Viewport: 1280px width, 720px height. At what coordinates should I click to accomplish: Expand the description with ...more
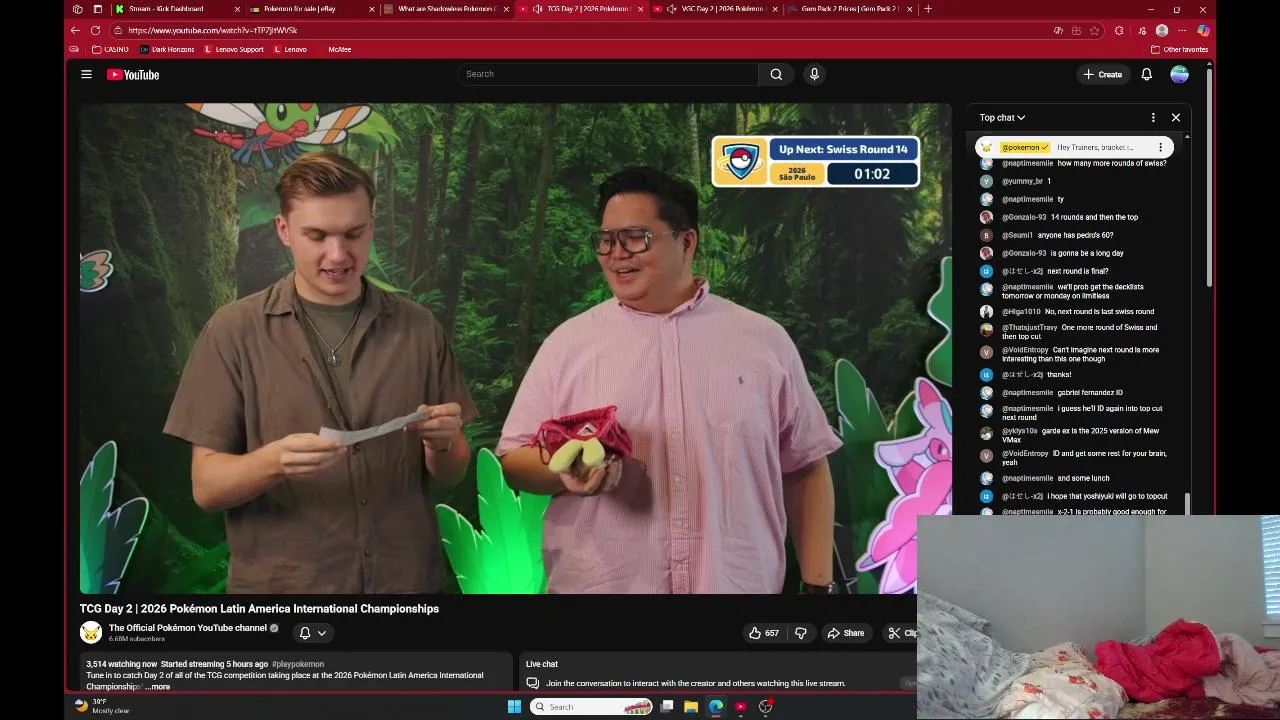pyautogui.click(x=158, y=687)
